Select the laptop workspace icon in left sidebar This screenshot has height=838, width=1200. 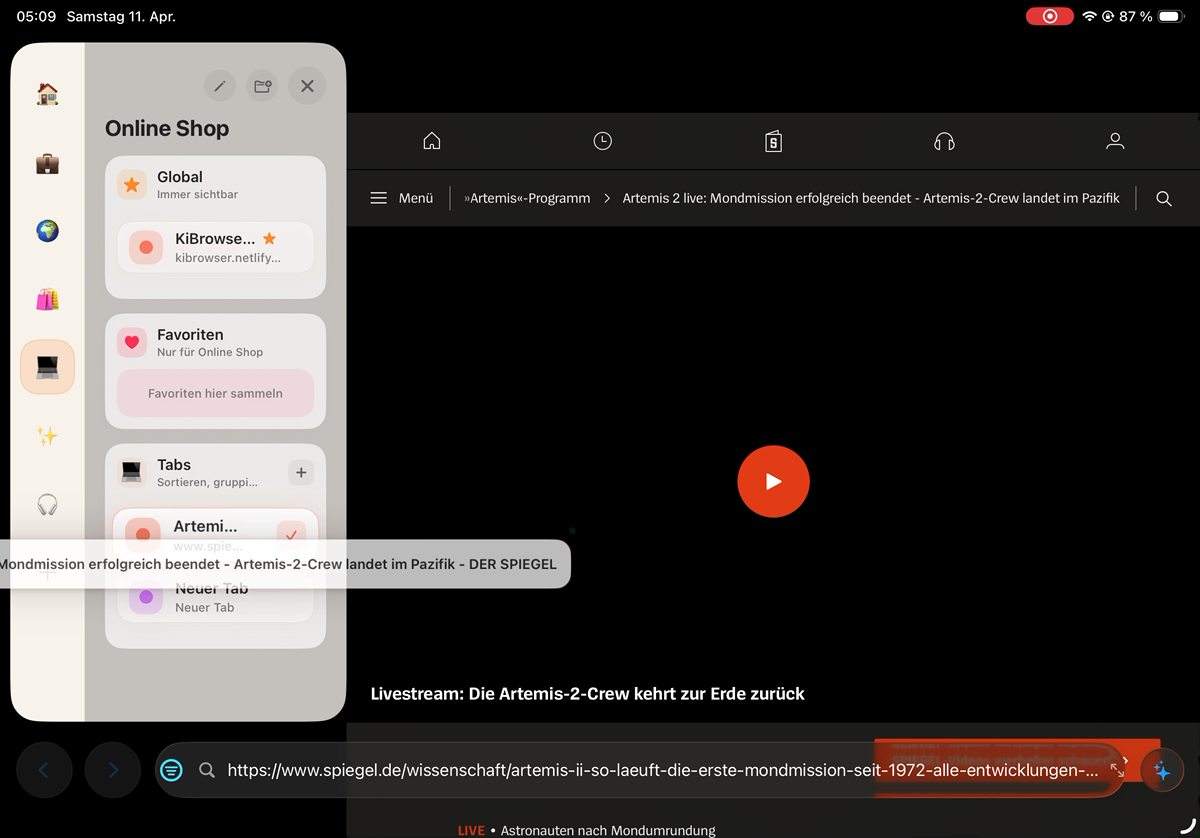pos(47,367)
